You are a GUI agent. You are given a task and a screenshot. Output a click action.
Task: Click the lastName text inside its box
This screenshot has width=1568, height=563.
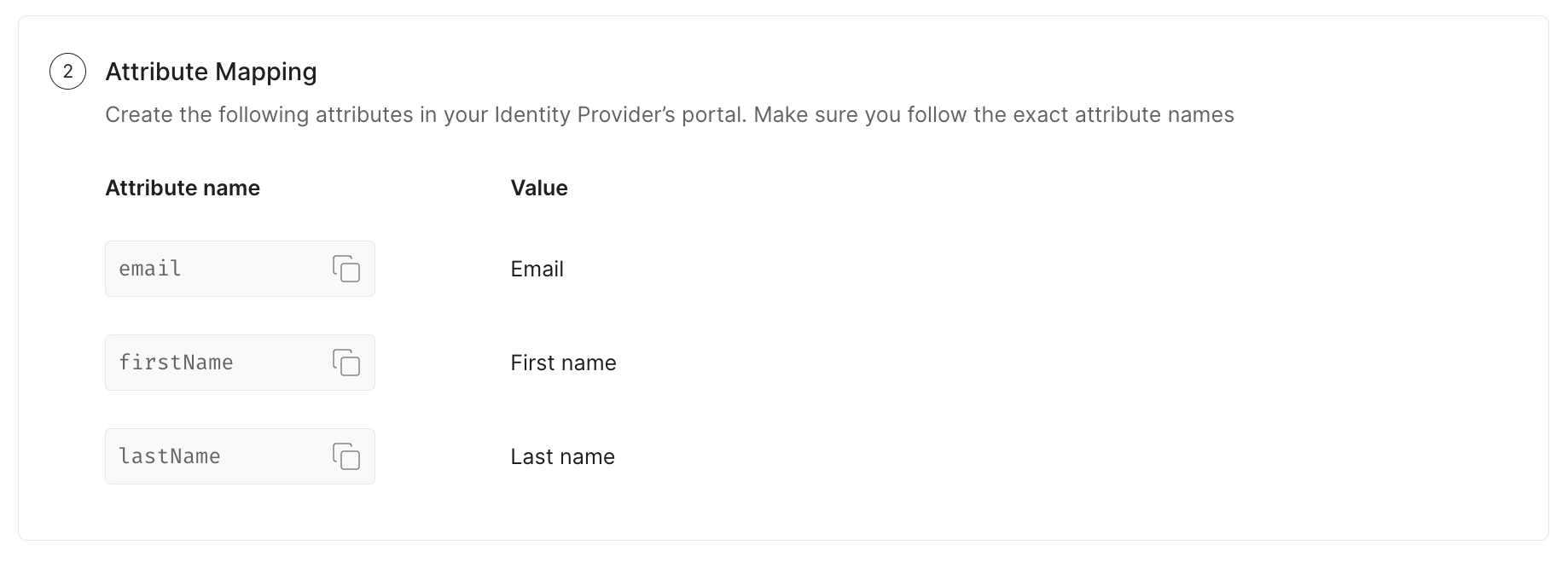(x=169, y=456)
